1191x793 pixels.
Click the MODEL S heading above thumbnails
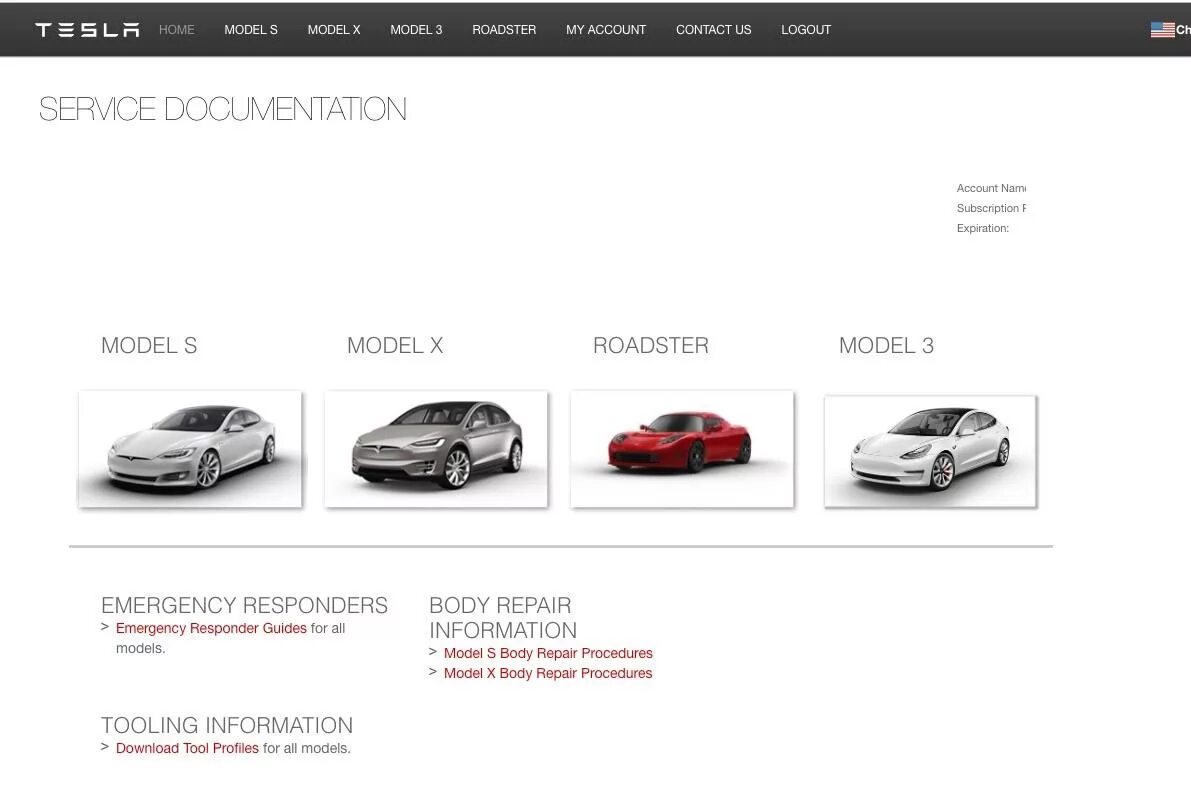pyautogui.click(x=149, y=346)
